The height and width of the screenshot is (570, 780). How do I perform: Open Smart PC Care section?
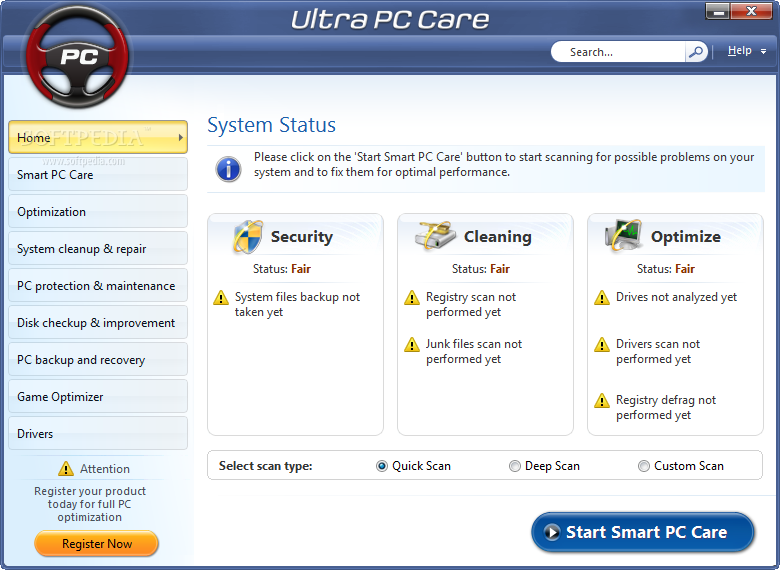pos(98,174)
